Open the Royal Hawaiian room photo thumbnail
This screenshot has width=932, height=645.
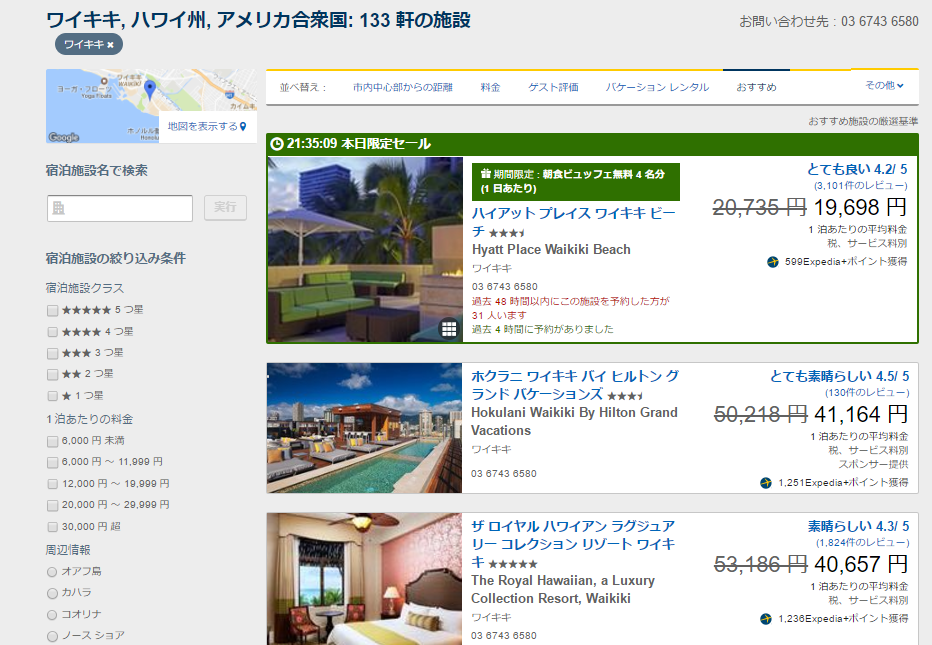(x=364, y=579)
